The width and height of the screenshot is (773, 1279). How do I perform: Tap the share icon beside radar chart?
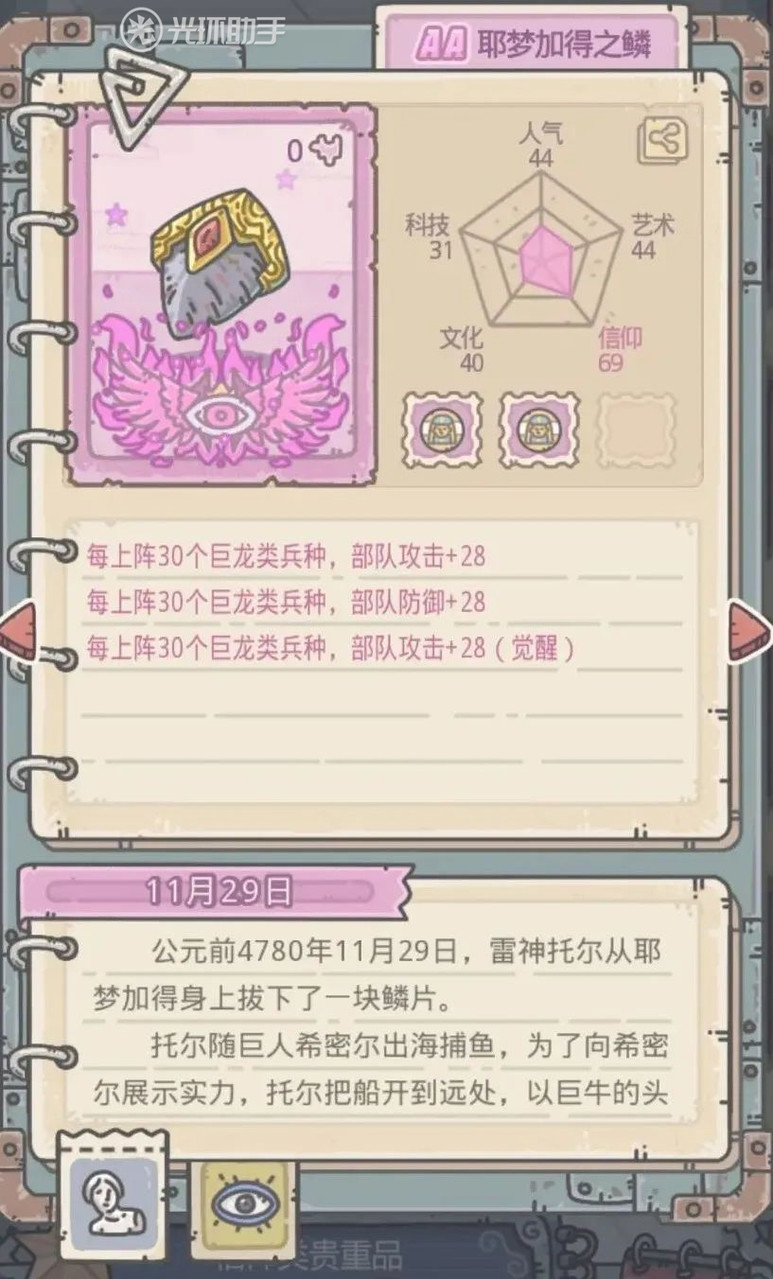[662, 140]
